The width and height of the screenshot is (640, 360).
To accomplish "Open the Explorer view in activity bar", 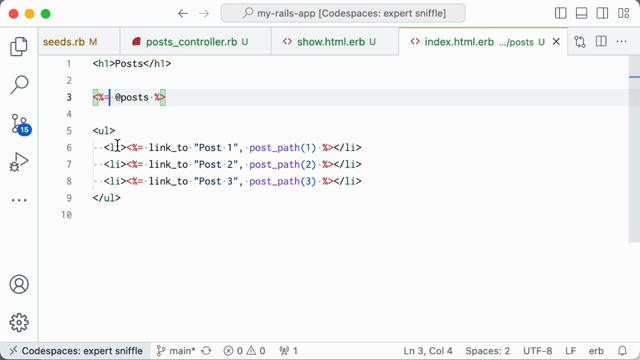I will pyautogui.click(x=19, y=46).
